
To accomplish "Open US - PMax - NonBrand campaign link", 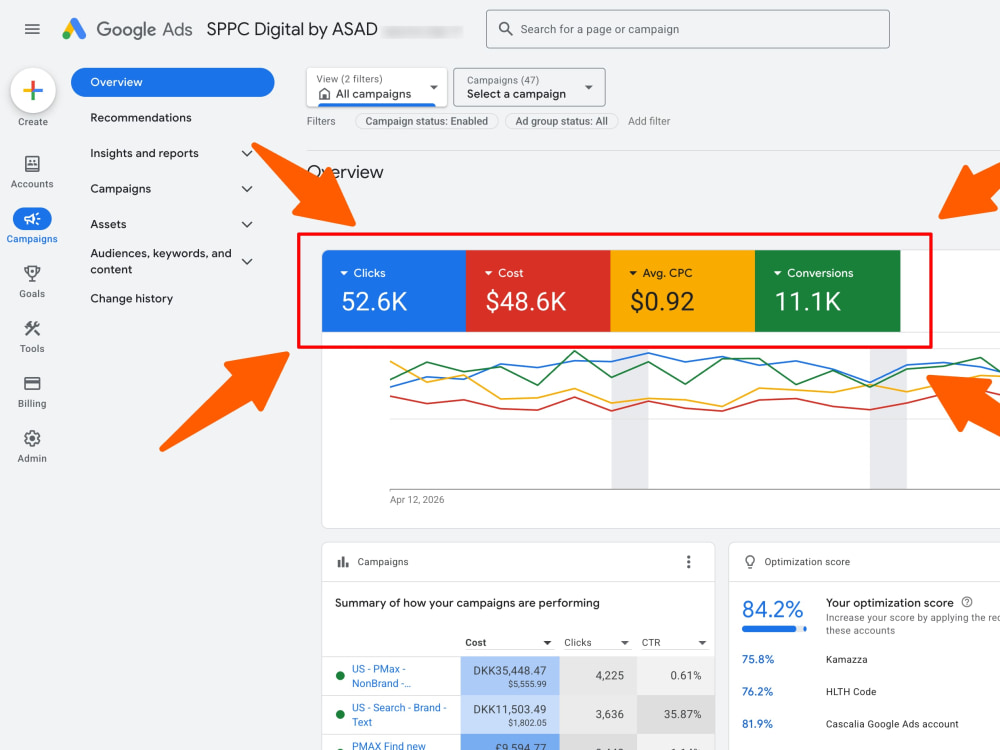I will point(381,676).
